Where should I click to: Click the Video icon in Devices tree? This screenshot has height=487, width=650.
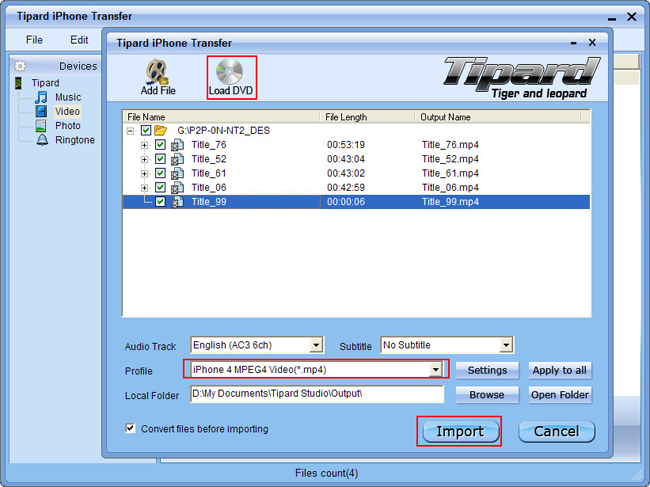(x=41, y=111)
